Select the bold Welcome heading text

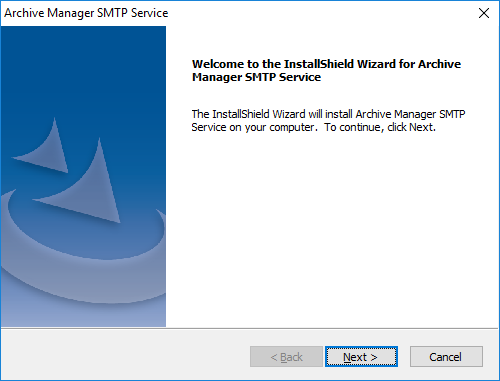326,70
